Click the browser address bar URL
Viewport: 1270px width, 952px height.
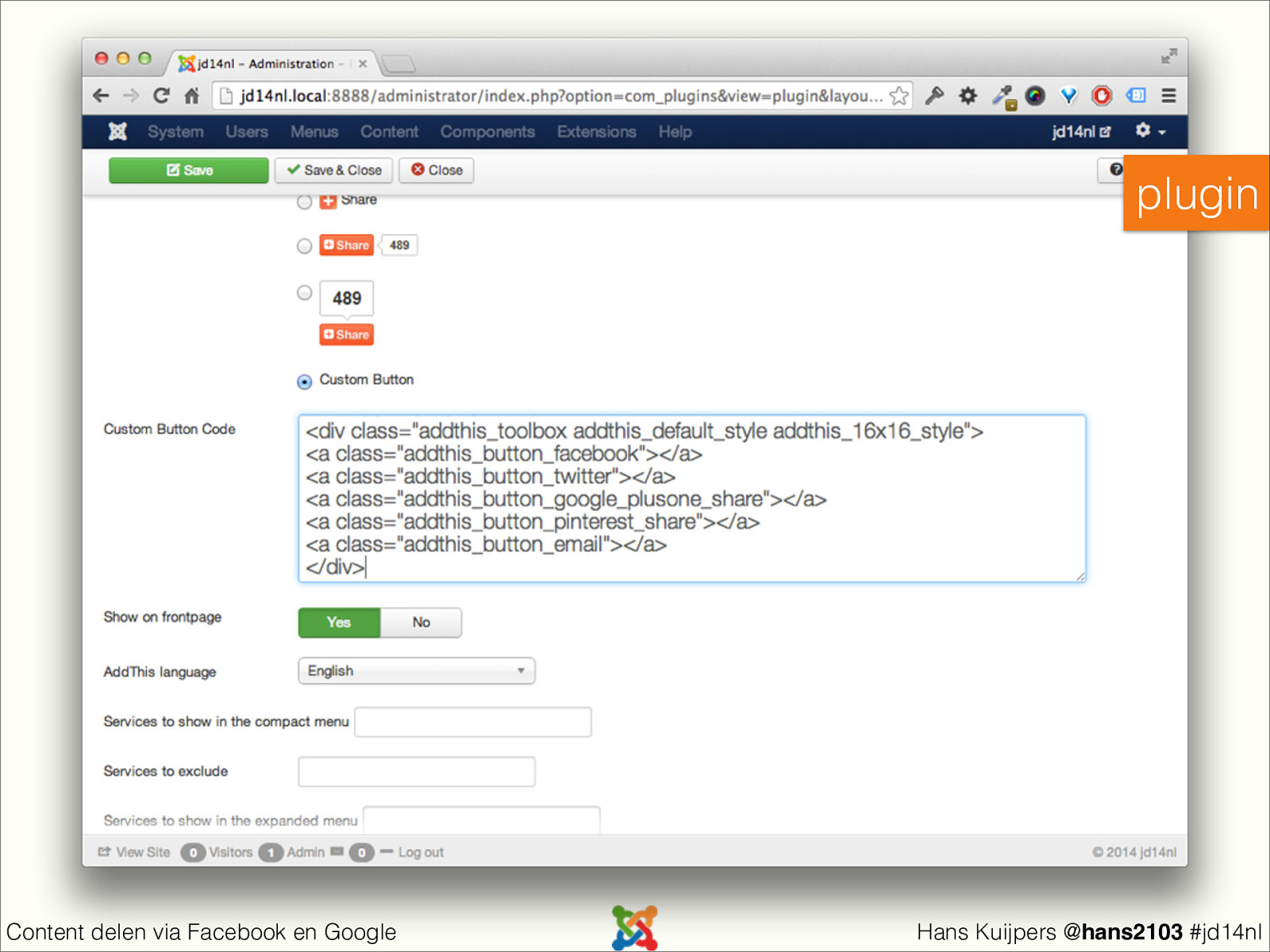click(x=561, y=96)
